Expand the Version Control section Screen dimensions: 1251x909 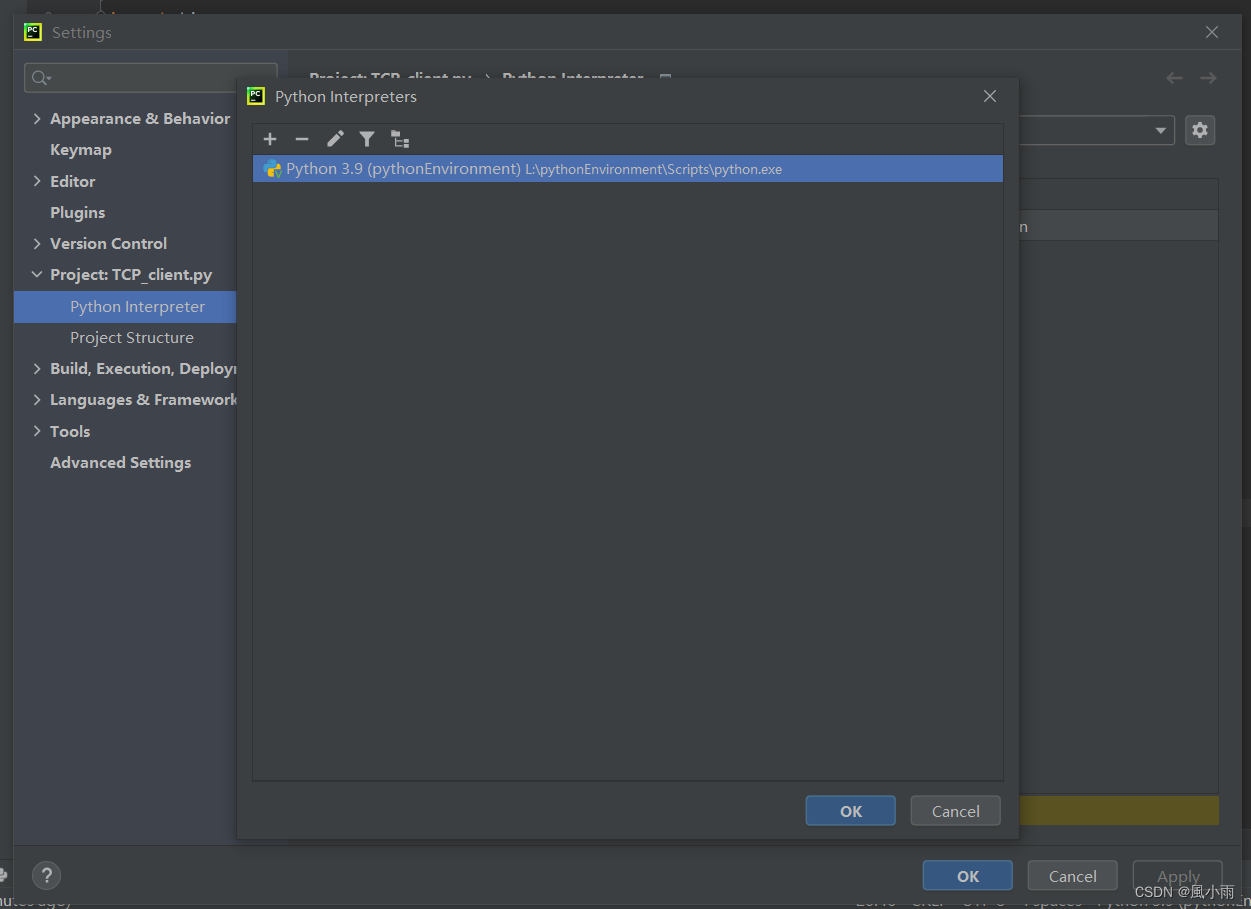37,244
